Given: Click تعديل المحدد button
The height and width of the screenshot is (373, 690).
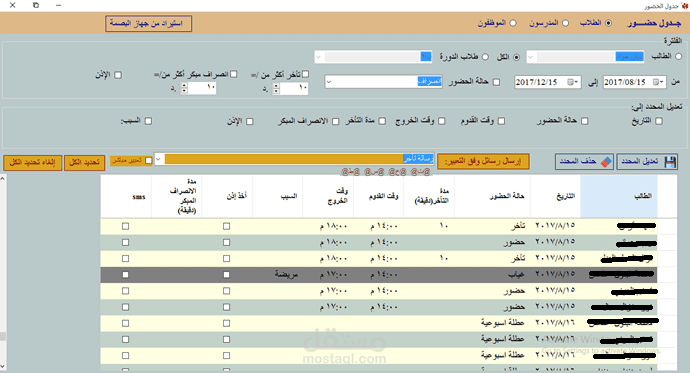Looking at the screenshot, I should tap(647, 162).
